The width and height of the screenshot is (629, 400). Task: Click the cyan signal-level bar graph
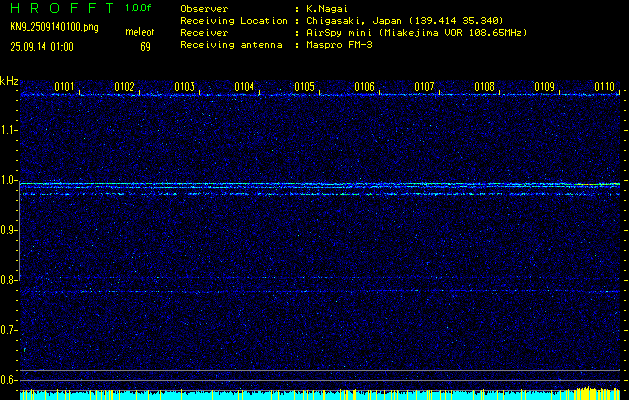click(320, 394)
